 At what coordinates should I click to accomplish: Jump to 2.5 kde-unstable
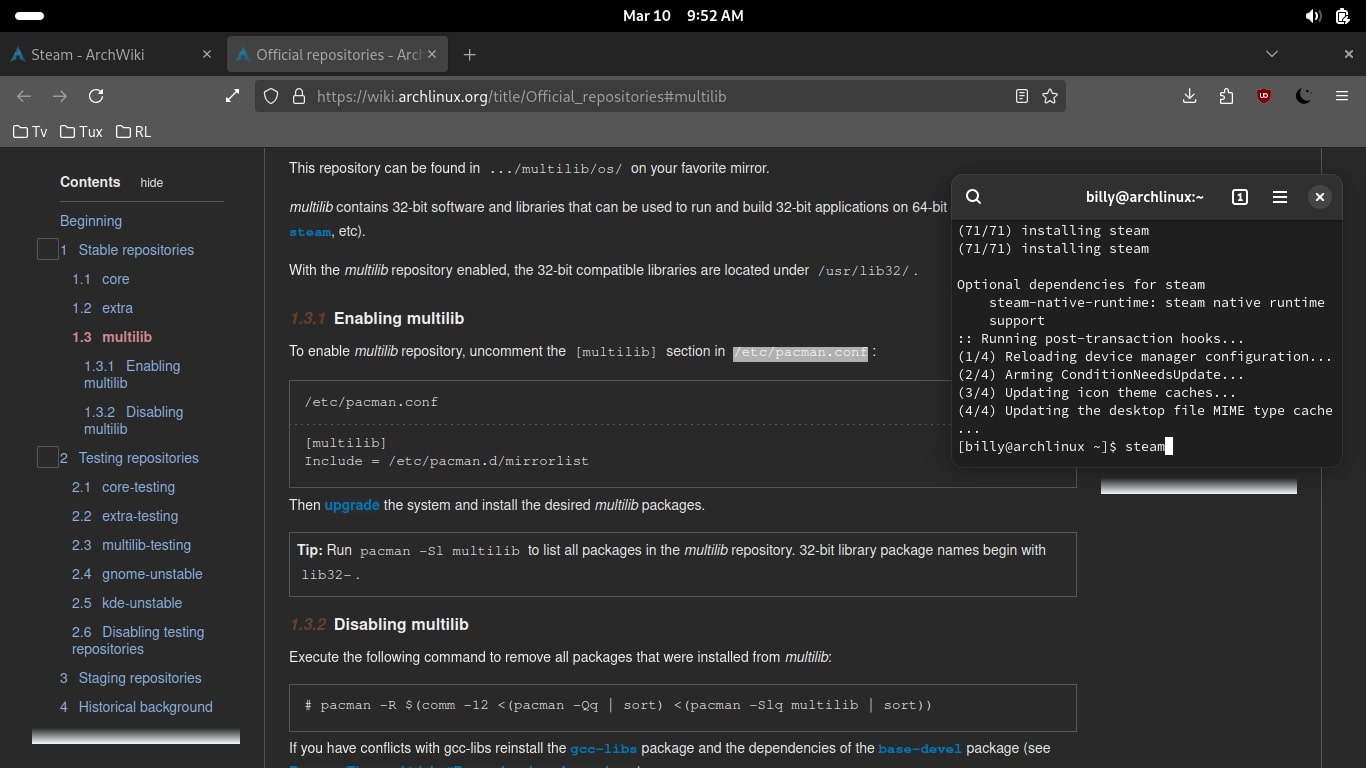click(x=128, y=603)
